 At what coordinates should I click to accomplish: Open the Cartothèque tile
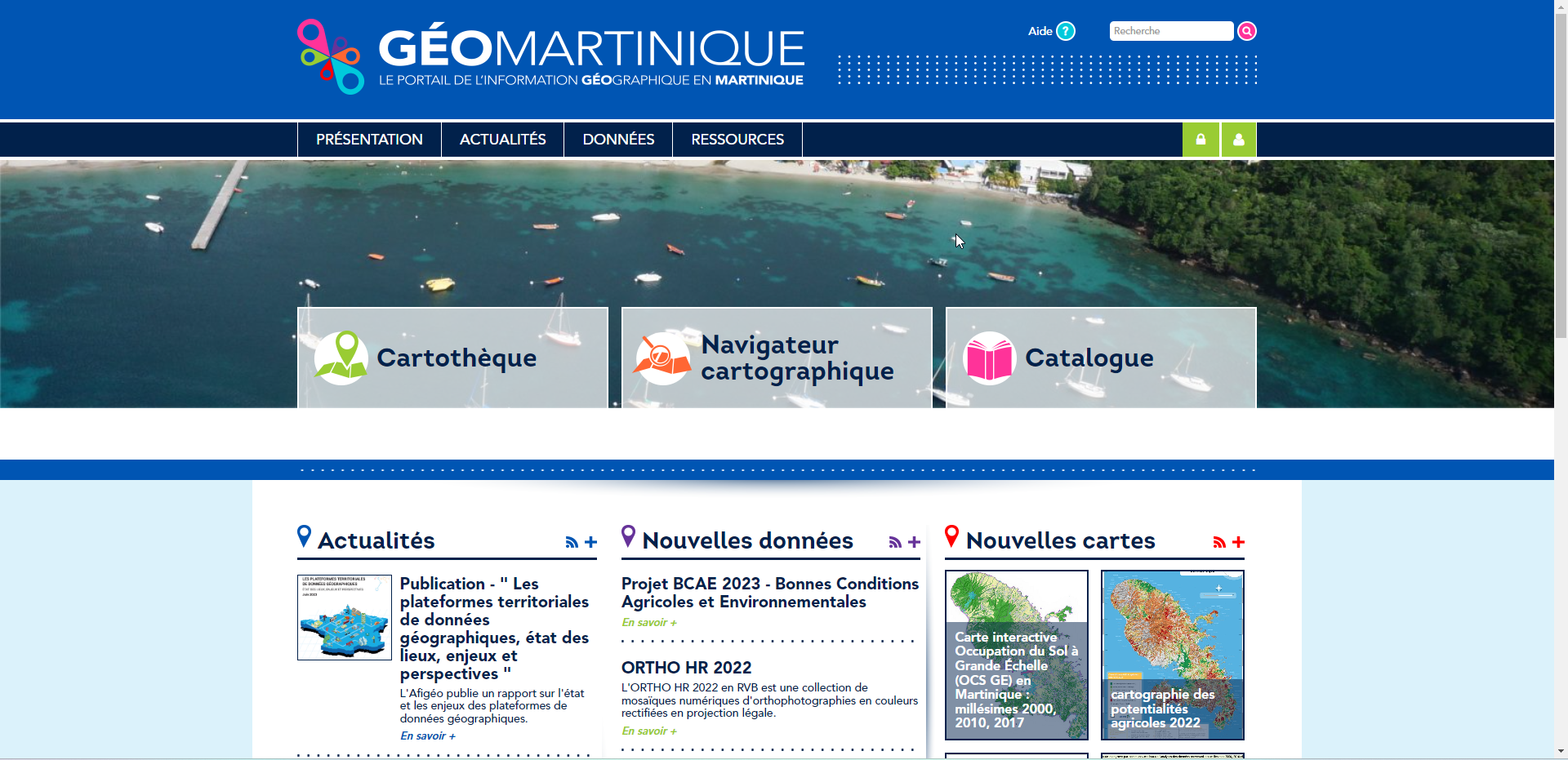click(452, 358)
